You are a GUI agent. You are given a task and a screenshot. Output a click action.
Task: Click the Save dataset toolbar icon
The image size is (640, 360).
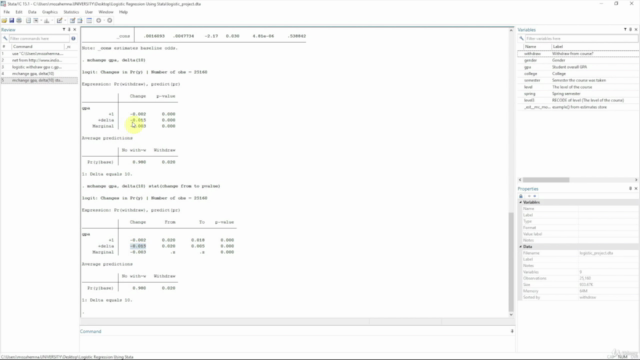11,20
